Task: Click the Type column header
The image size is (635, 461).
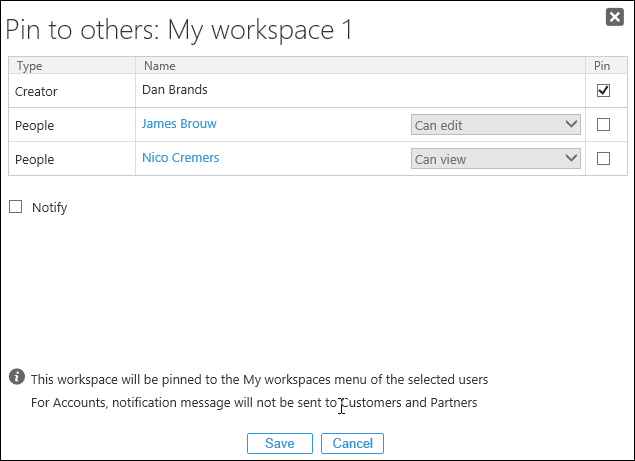Action: pos(30,66)
